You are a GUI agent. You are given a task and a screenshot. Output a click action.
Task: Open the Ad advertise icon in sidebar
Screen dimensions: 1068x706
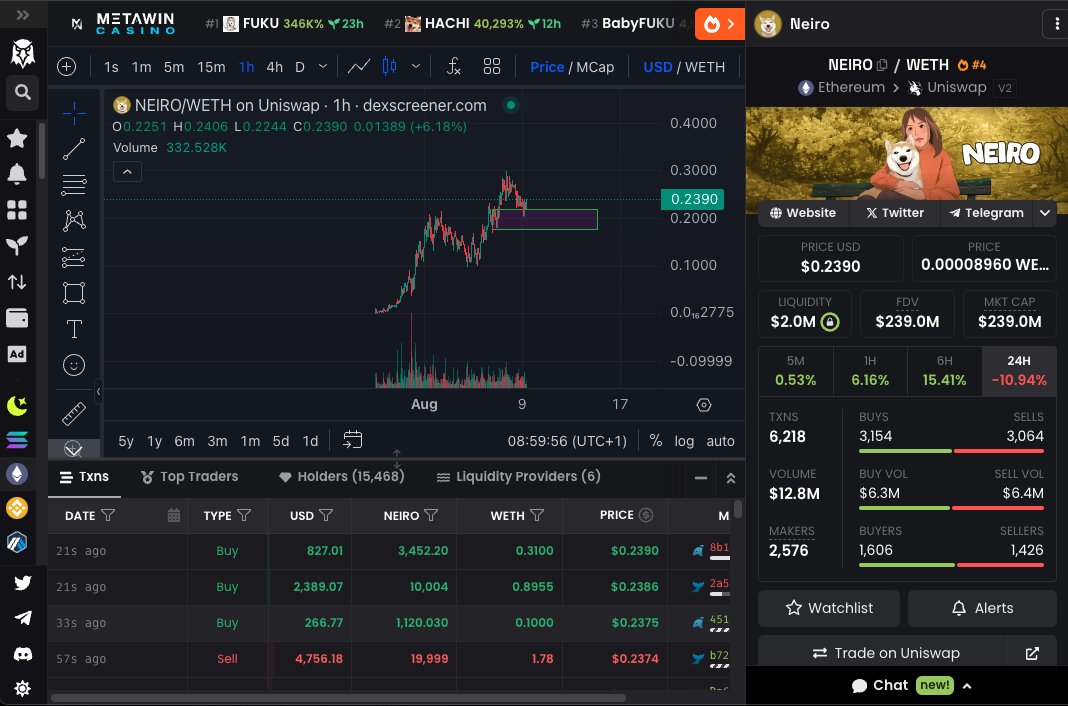click(17, 353)
